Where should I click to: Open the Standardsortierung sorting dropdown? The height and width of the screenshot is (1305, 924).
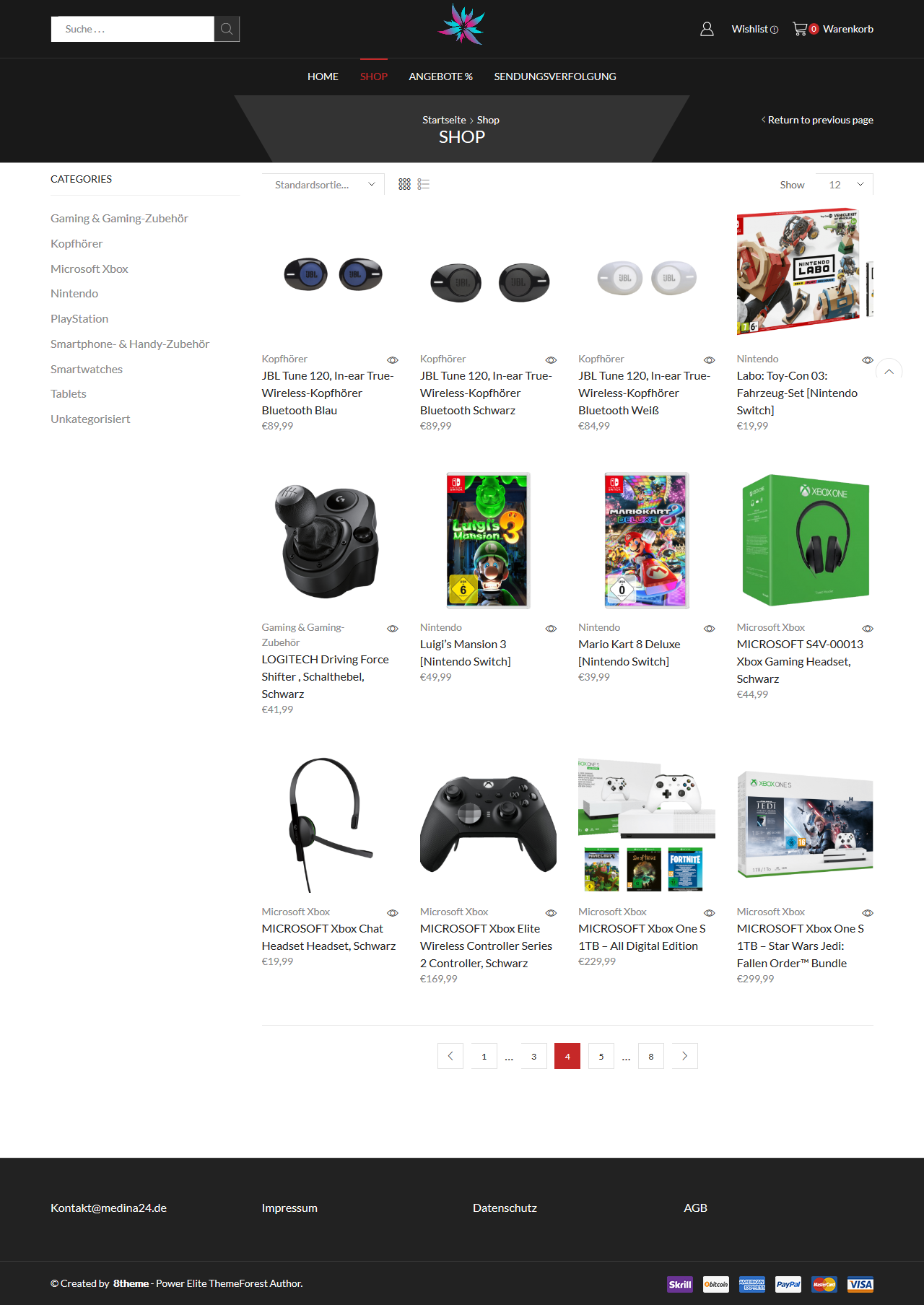click(323, 185)
